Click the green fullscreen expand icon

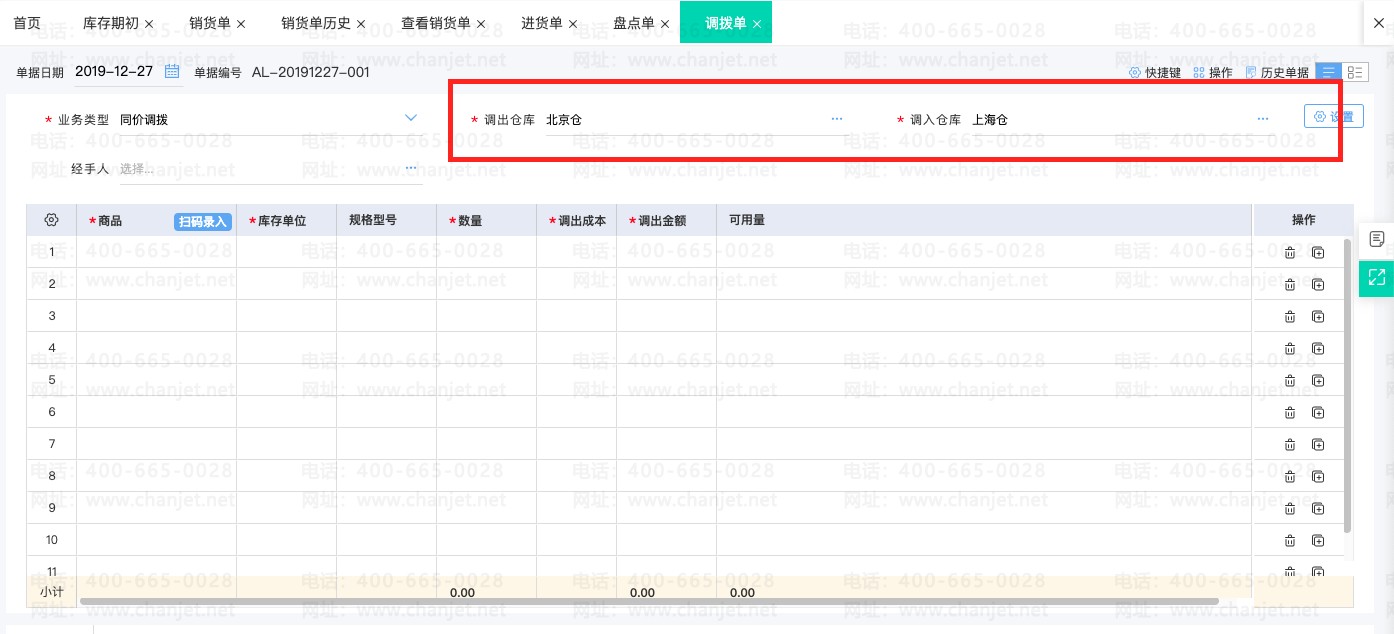point(1377,277)
